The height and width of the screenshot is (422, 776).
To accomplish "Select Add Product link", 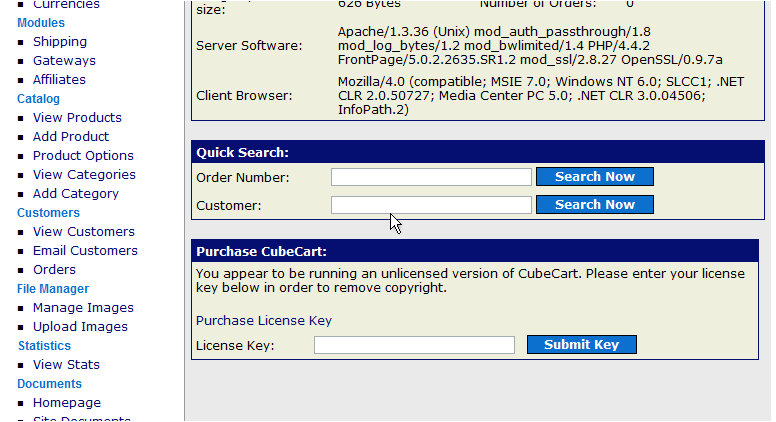I will pos(71,137).
